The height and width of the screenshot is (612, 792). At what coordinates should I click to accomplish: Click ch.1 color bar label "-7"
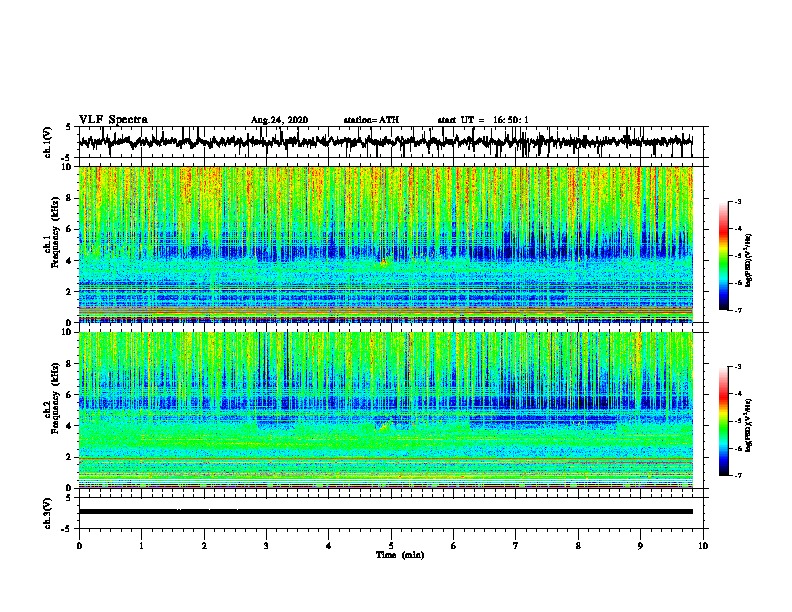(738, 310)
